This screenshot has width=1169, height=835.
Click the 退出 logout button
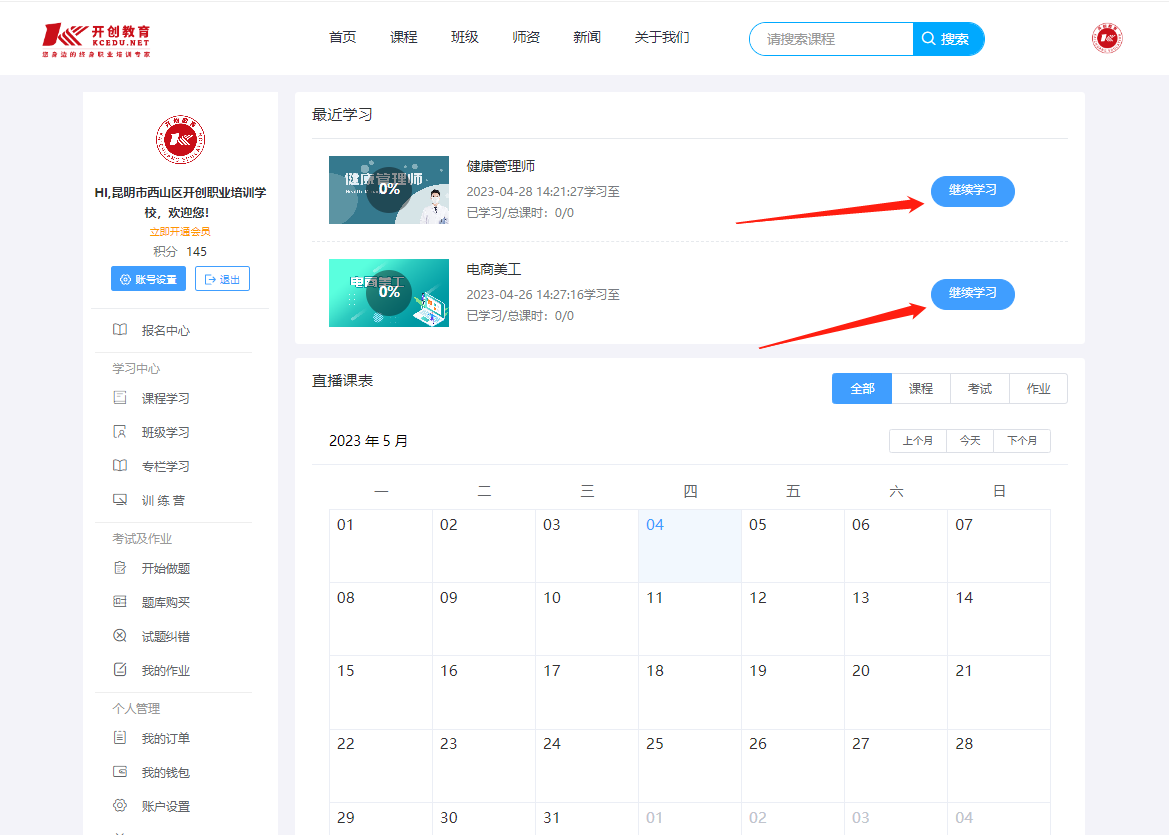point(222,279)
